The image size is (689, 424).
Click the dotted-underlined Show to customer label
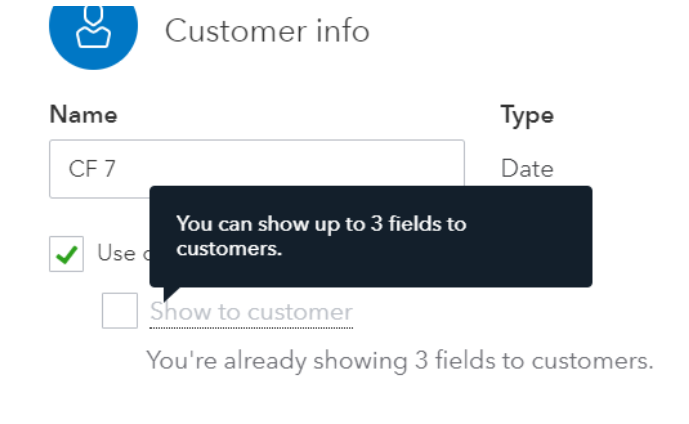coord(251,312)
